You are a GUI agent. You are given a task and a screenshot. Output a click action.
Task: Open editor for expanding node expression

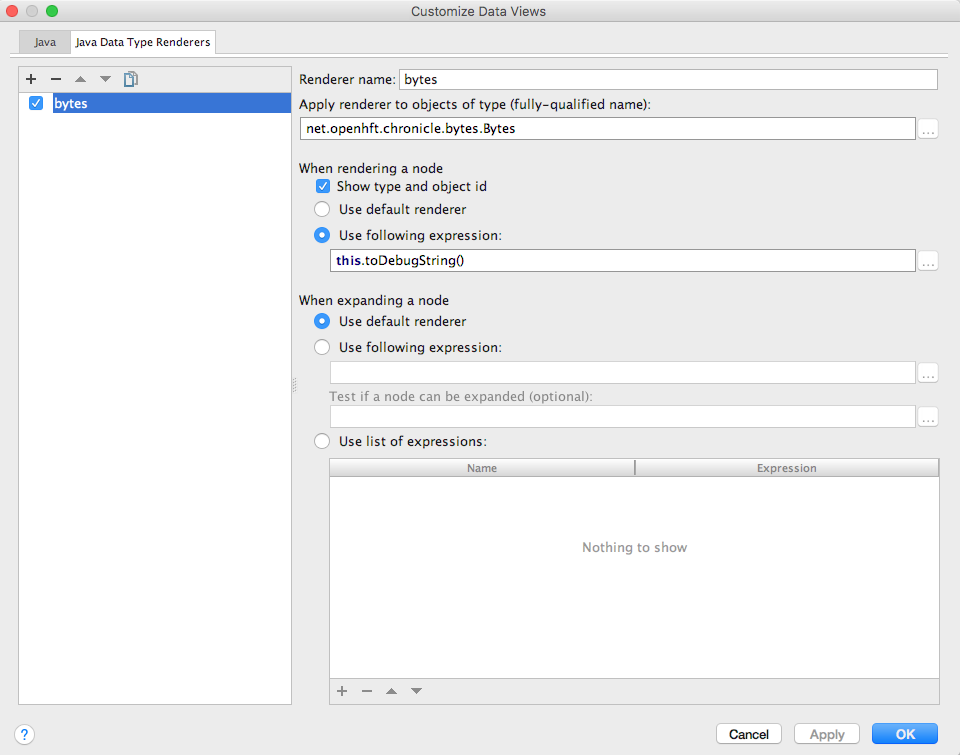pos(928,373)
